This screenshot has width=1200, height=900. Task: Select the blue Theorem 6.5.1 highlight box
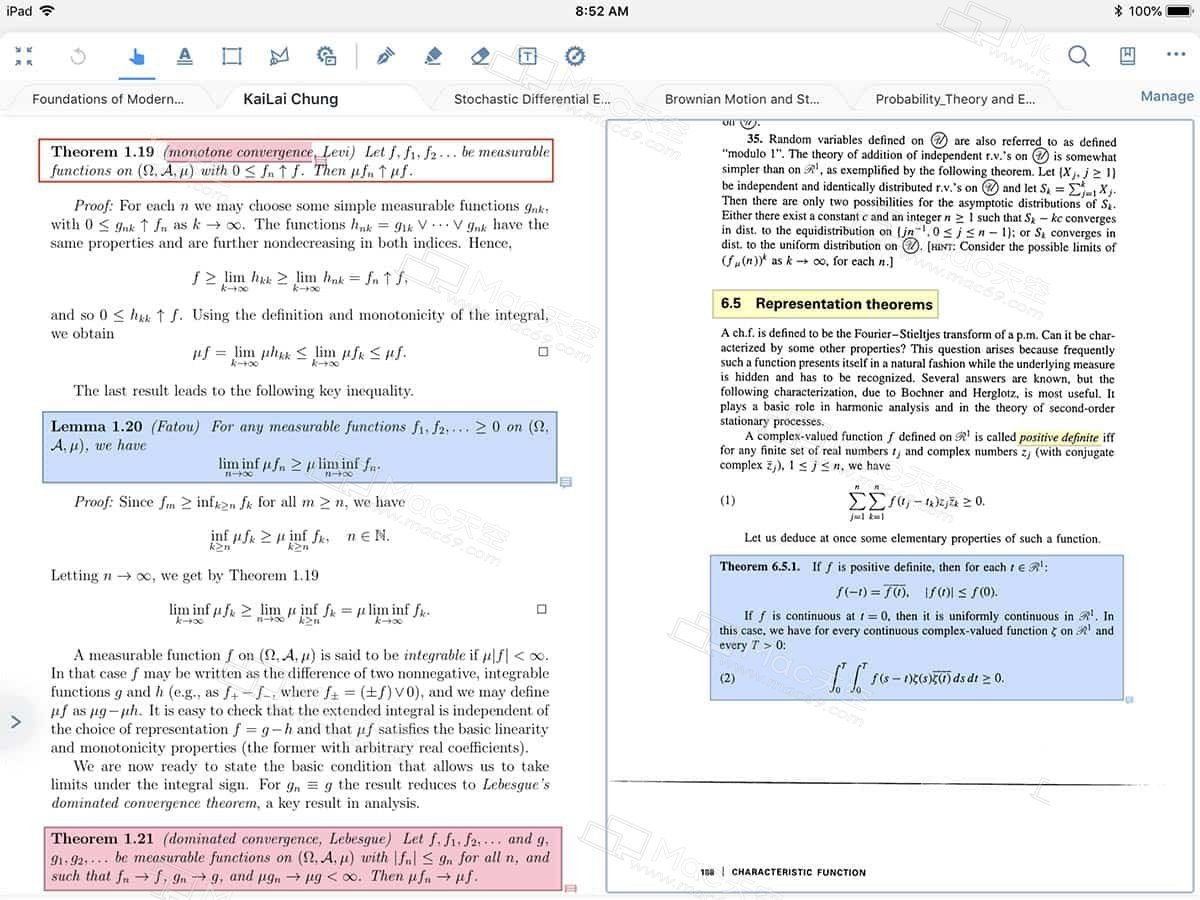click(x=916, y=626)
